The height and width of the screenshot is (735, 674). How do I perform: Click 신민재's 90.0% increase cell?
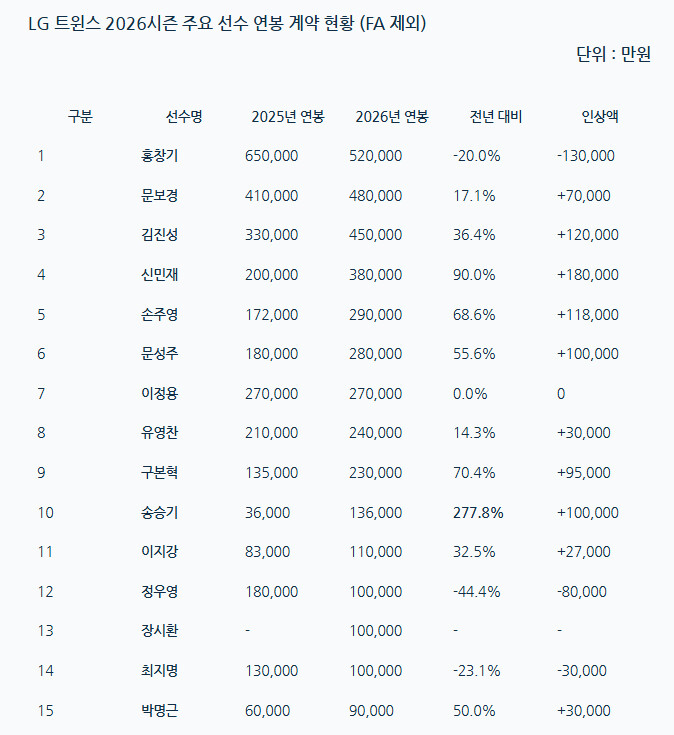point(474,274)
